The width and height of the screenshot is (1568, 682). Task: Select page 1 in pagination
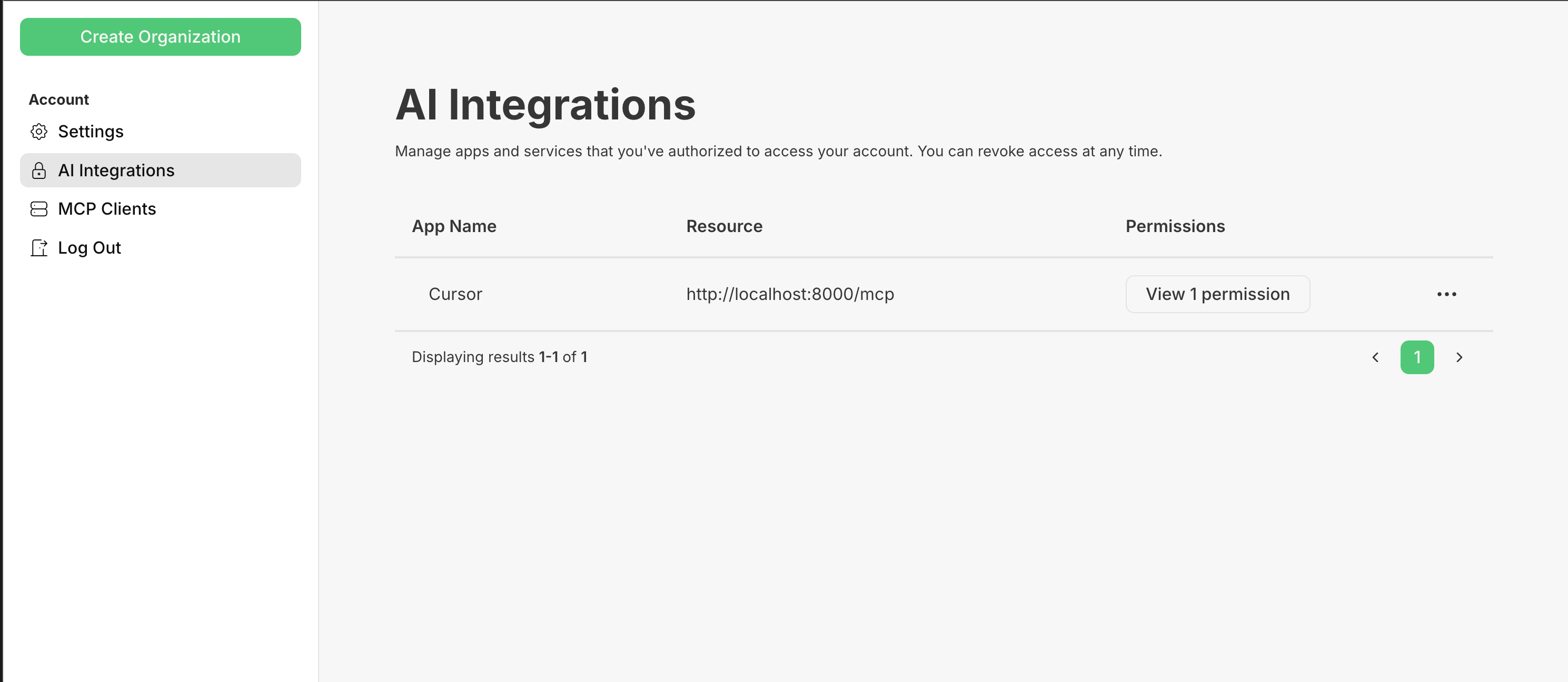pyautogui.click(x=1416, y=357)
